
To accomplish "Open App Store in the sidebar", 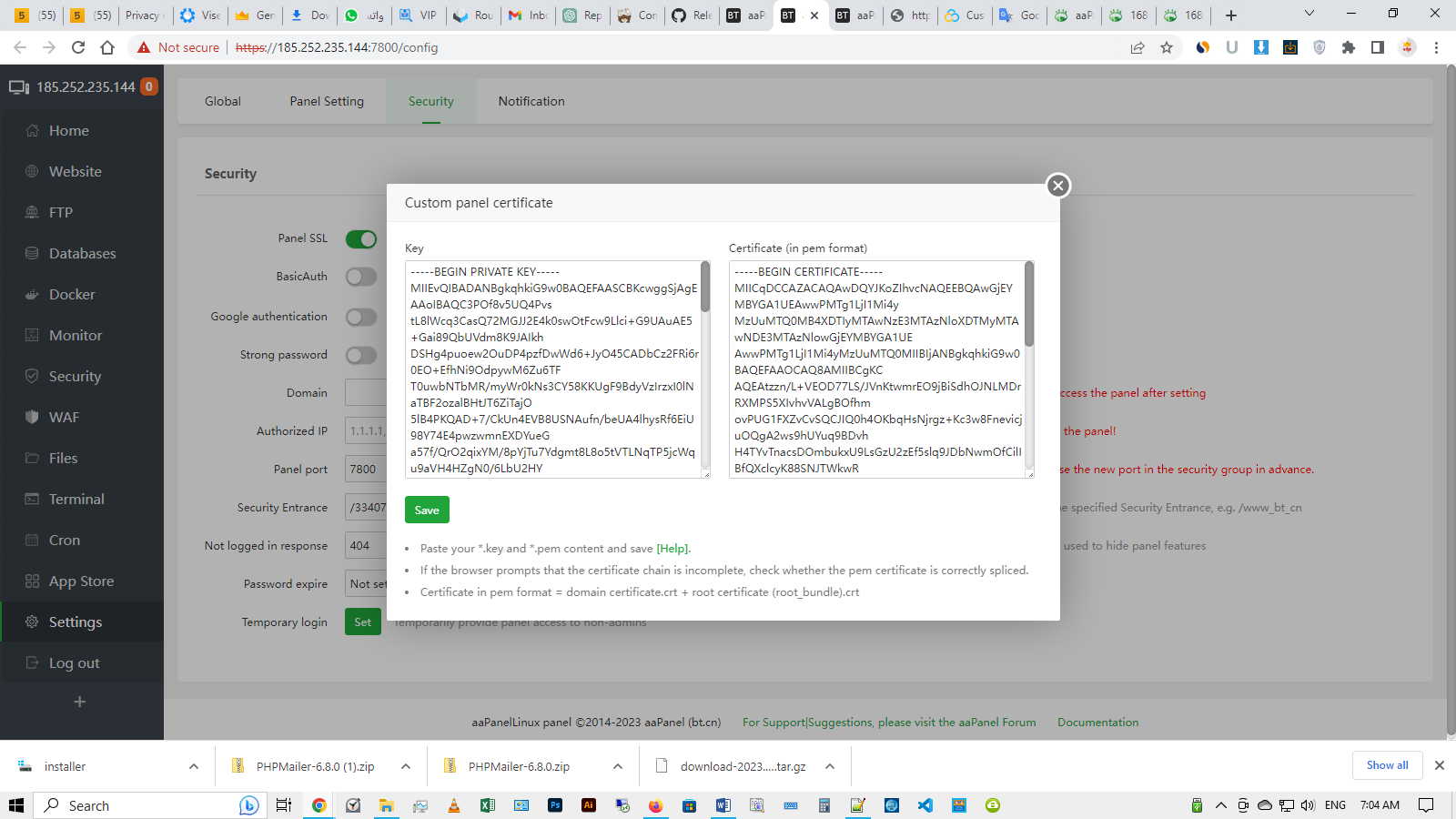I will click(82, 581).
